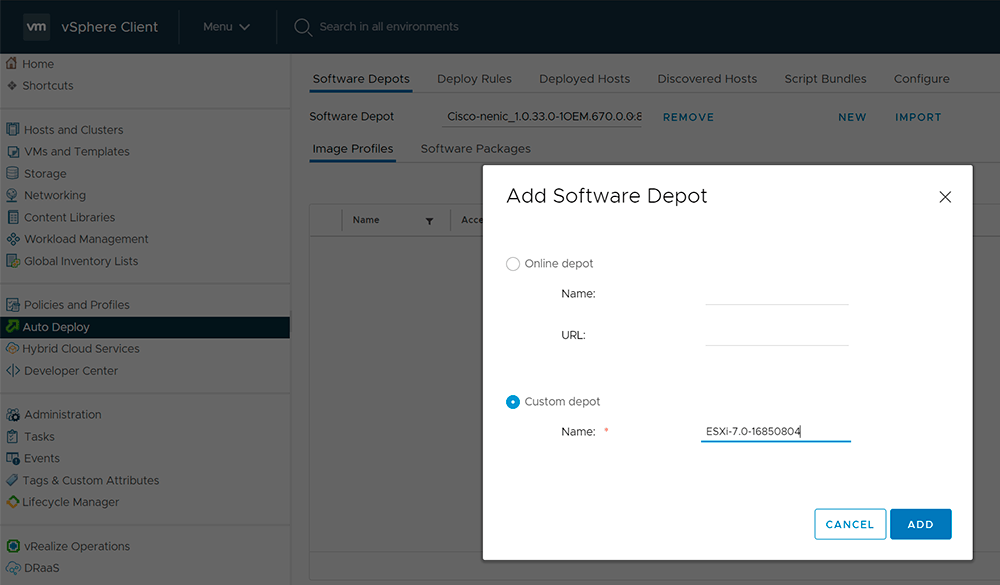Select the Custom depot radio button

(x=513, y=402)
